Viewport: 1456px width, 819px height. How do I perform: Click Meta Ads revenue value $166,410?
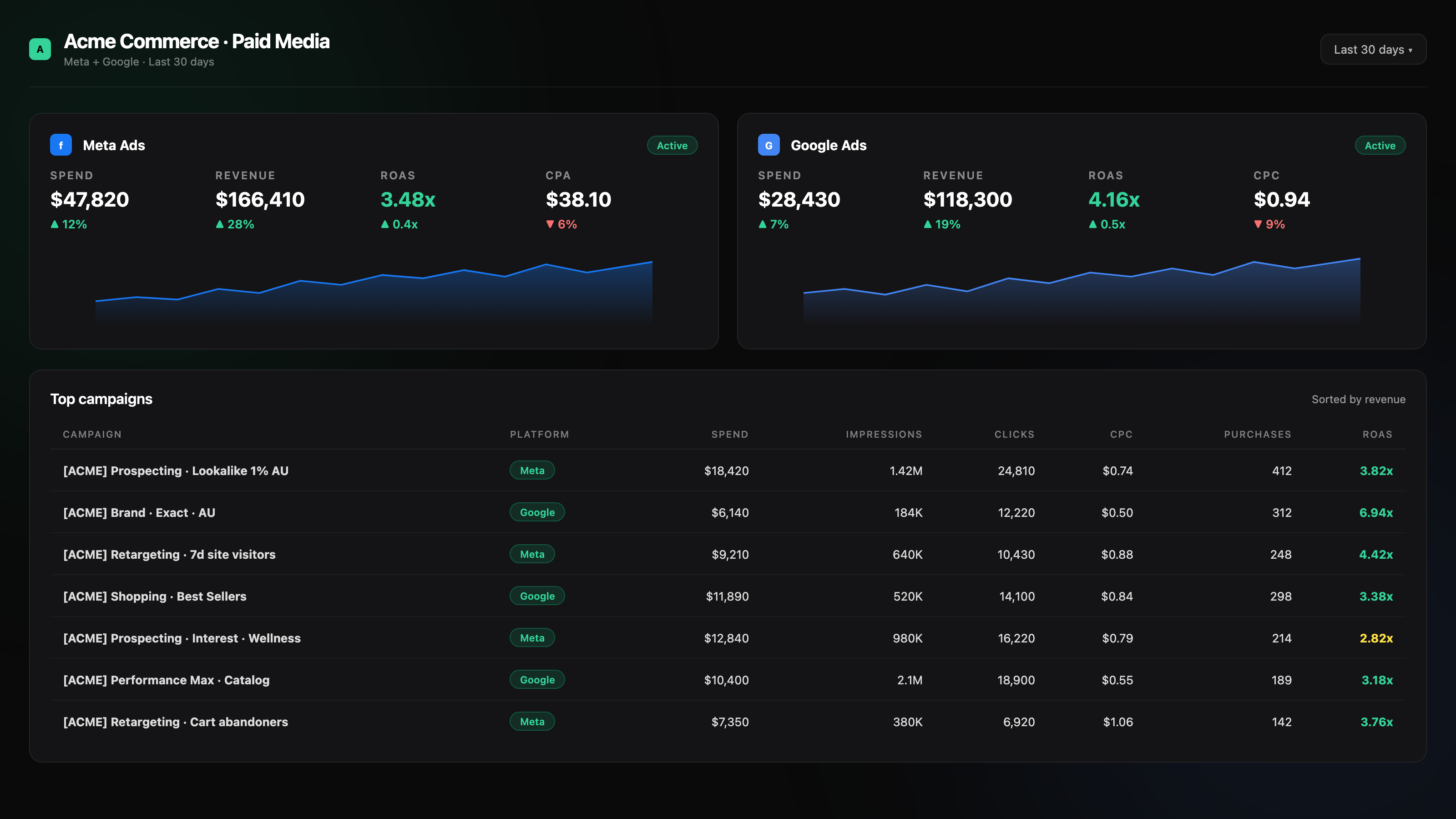(259, 199)
